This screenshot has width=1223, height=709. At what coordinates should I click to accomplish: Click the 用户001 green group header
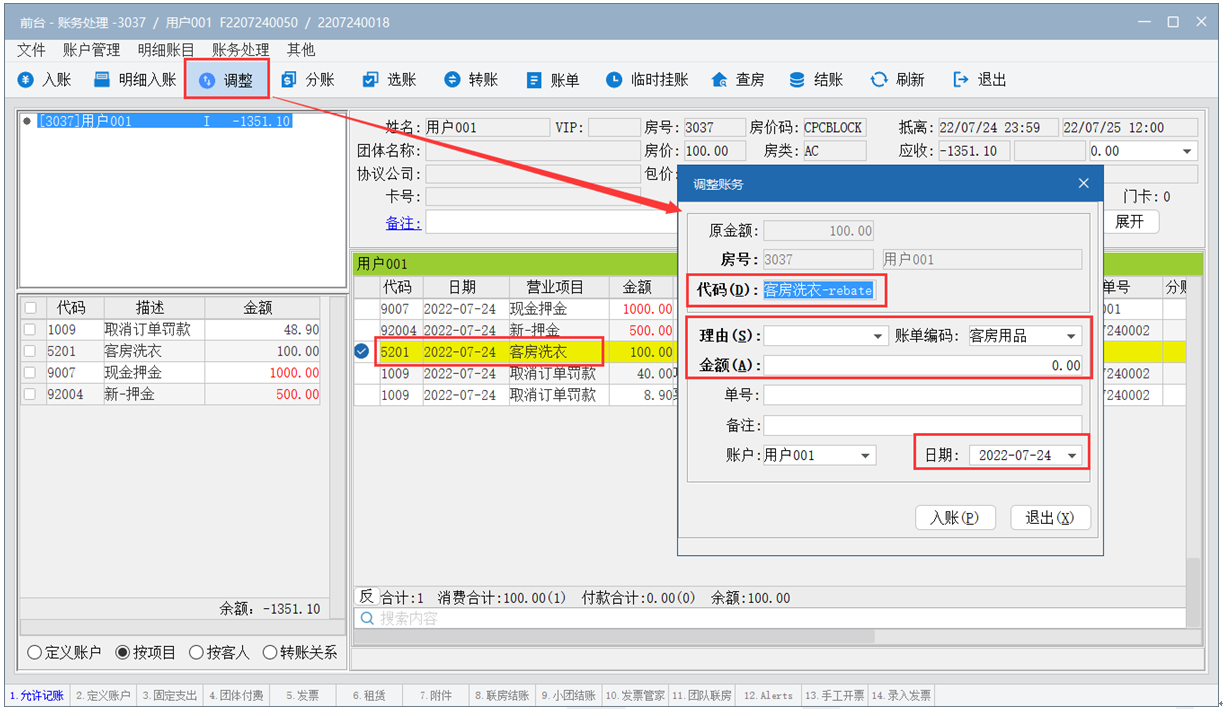pyautogui.click(x=778, y=264)
